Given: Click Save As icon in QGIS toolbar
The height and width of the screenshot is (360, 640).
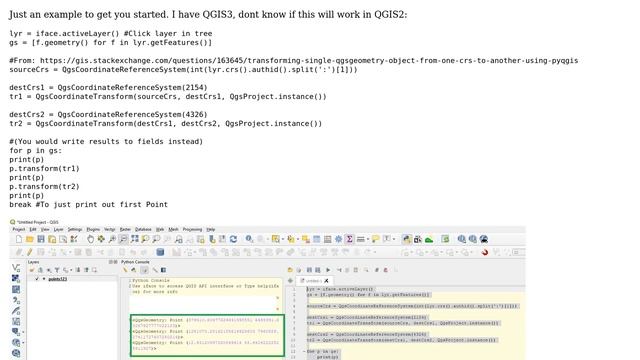Looking at the screenshot, I should 52,239.
